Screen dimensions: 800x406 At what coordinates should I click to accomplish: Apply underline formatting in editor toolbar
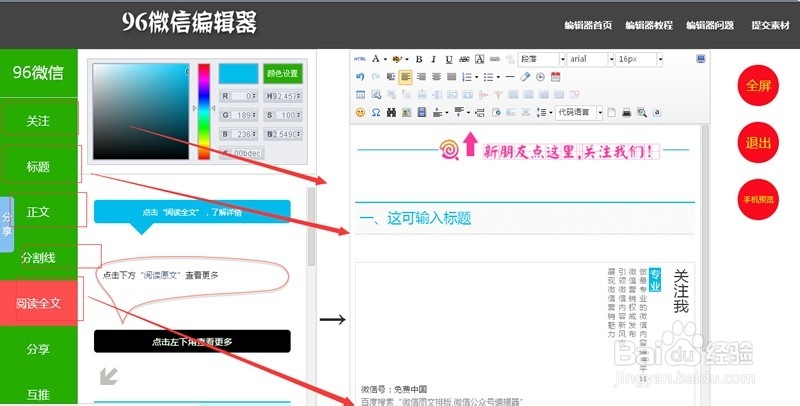(449, 59)
